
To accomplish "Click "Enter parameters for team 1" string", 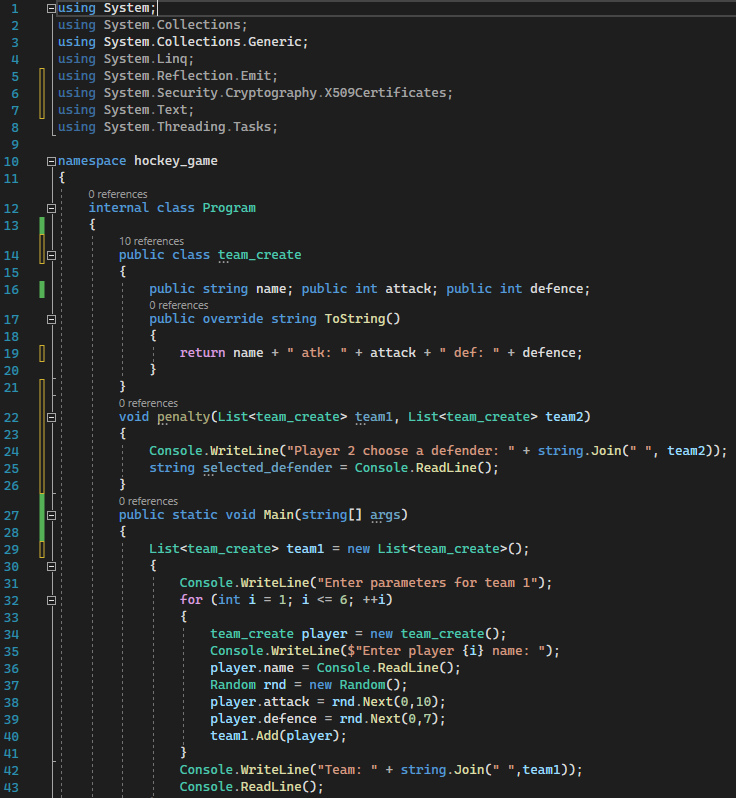I will (428, 583).
